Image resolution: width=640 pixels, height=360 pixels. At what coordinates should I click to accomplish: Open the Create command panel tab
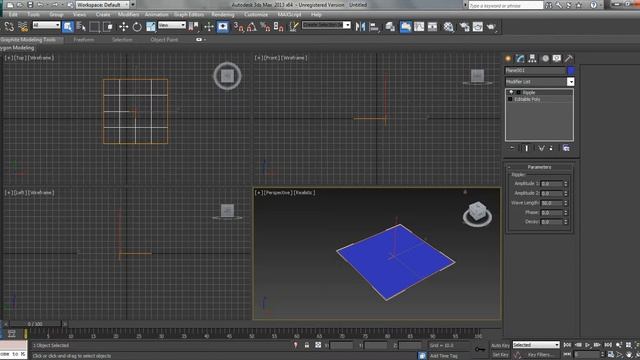(x=508, y=58)
